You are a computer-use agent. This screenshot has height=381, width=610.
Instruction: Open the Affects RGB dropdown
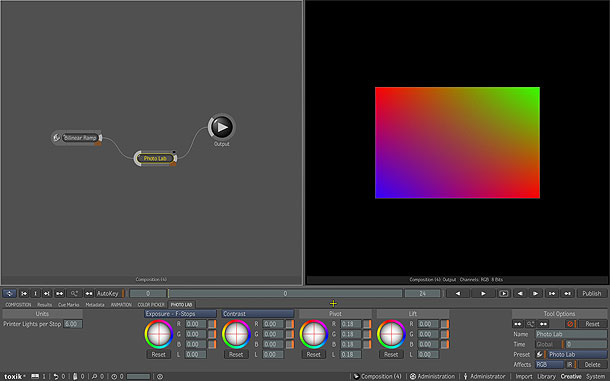549,365
